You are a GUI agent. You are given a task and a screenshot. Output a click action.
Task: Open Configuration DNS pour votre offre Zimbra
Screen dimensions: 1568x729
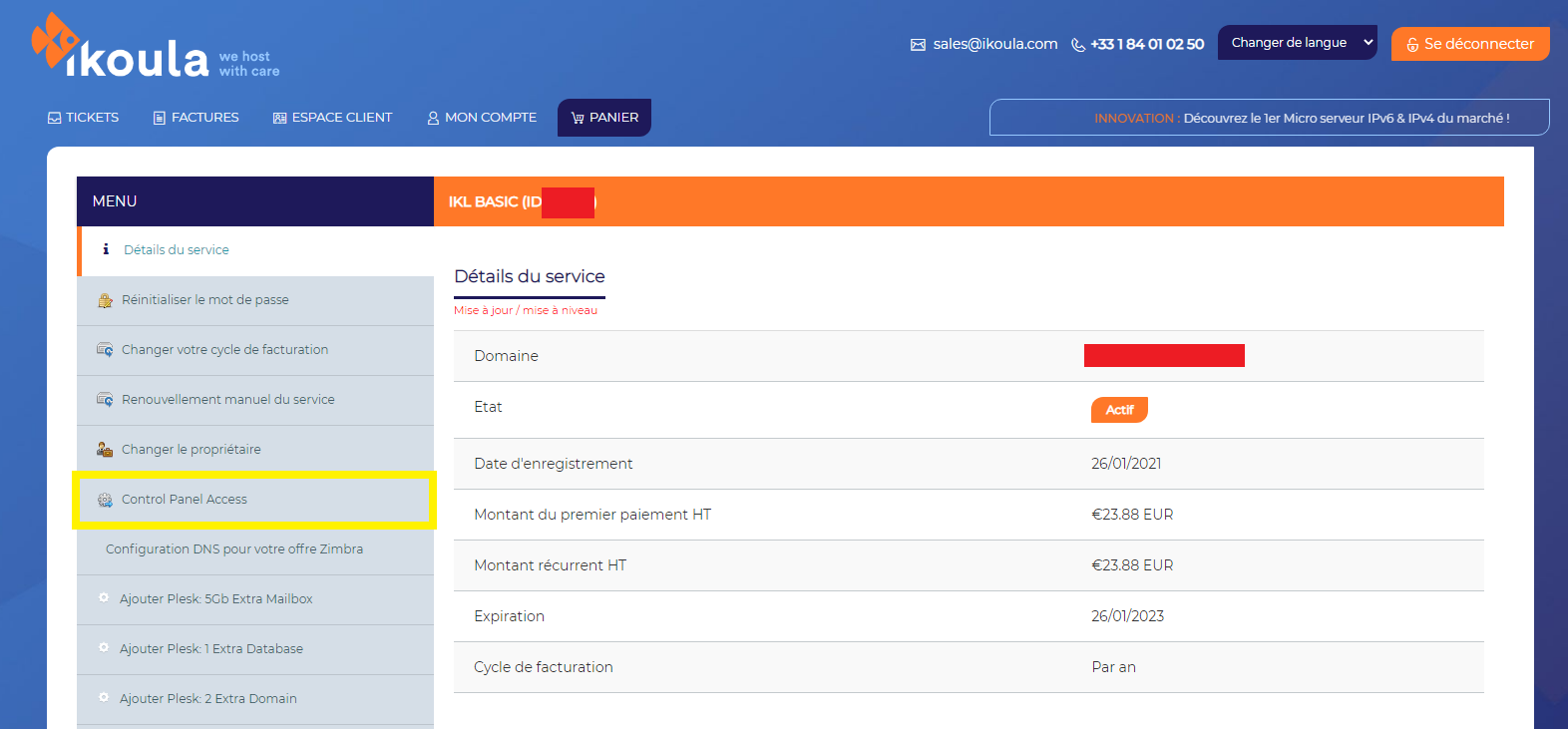tap(255, 549)
